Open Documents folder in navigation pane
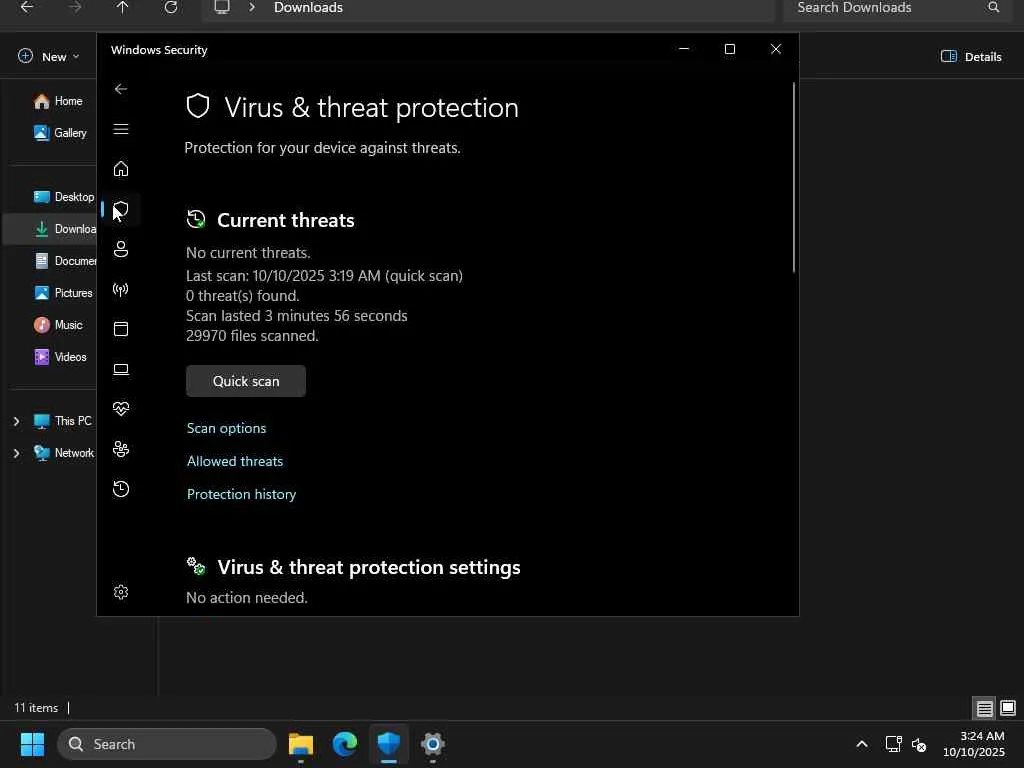1024x768 pixels. (x=65, y=261)
